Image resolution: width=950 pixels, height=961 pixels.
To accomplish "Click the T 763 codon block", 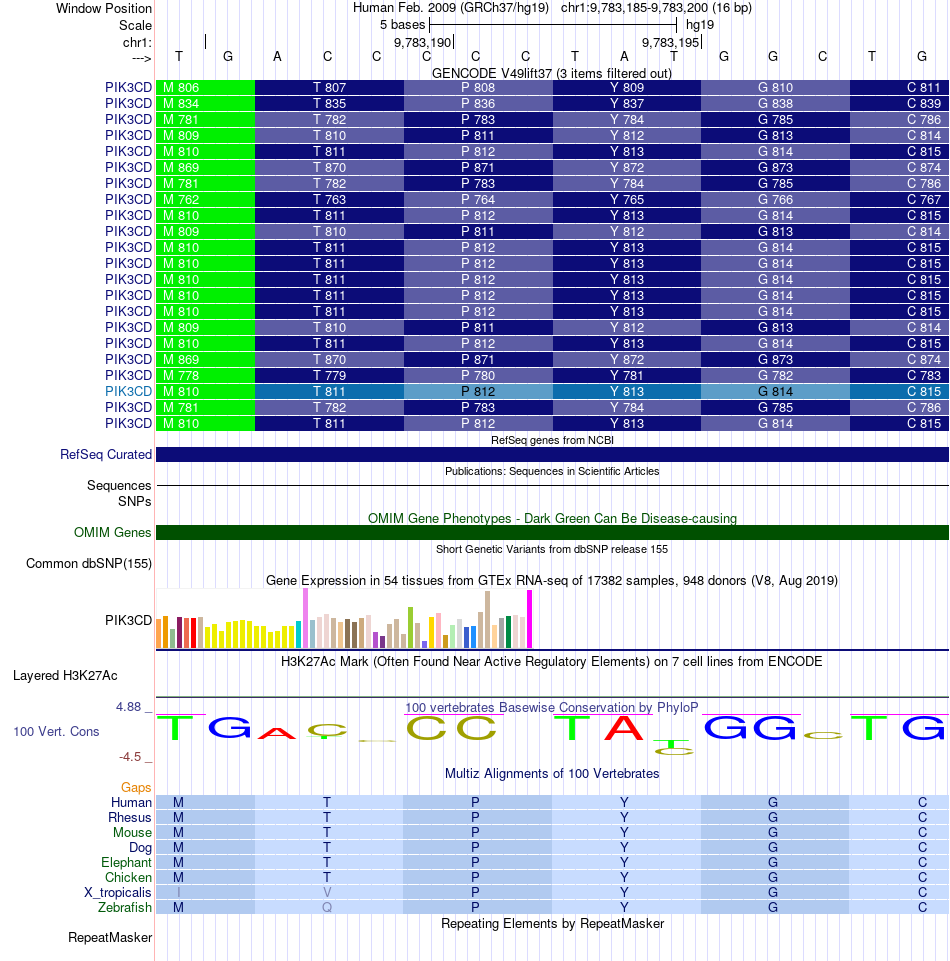I will point(329,199).
